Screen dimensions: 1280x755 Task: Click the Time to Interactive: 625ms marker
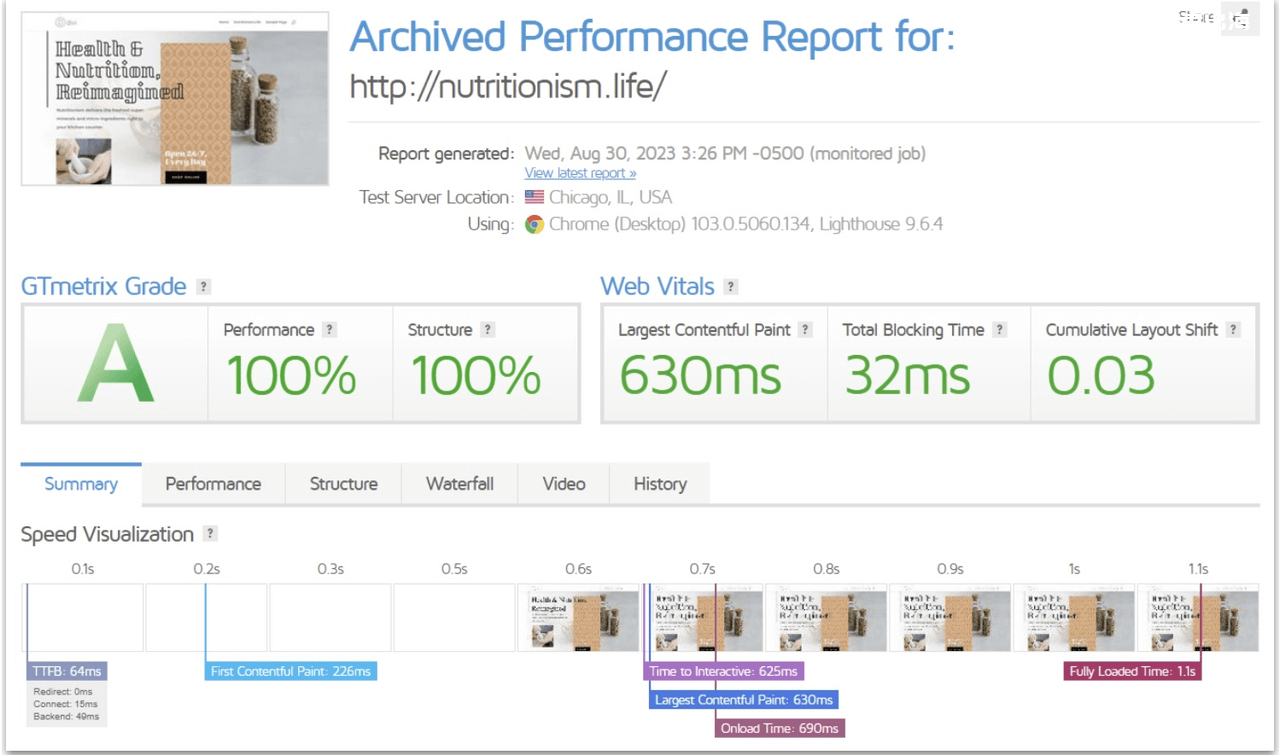pos(723,671)
